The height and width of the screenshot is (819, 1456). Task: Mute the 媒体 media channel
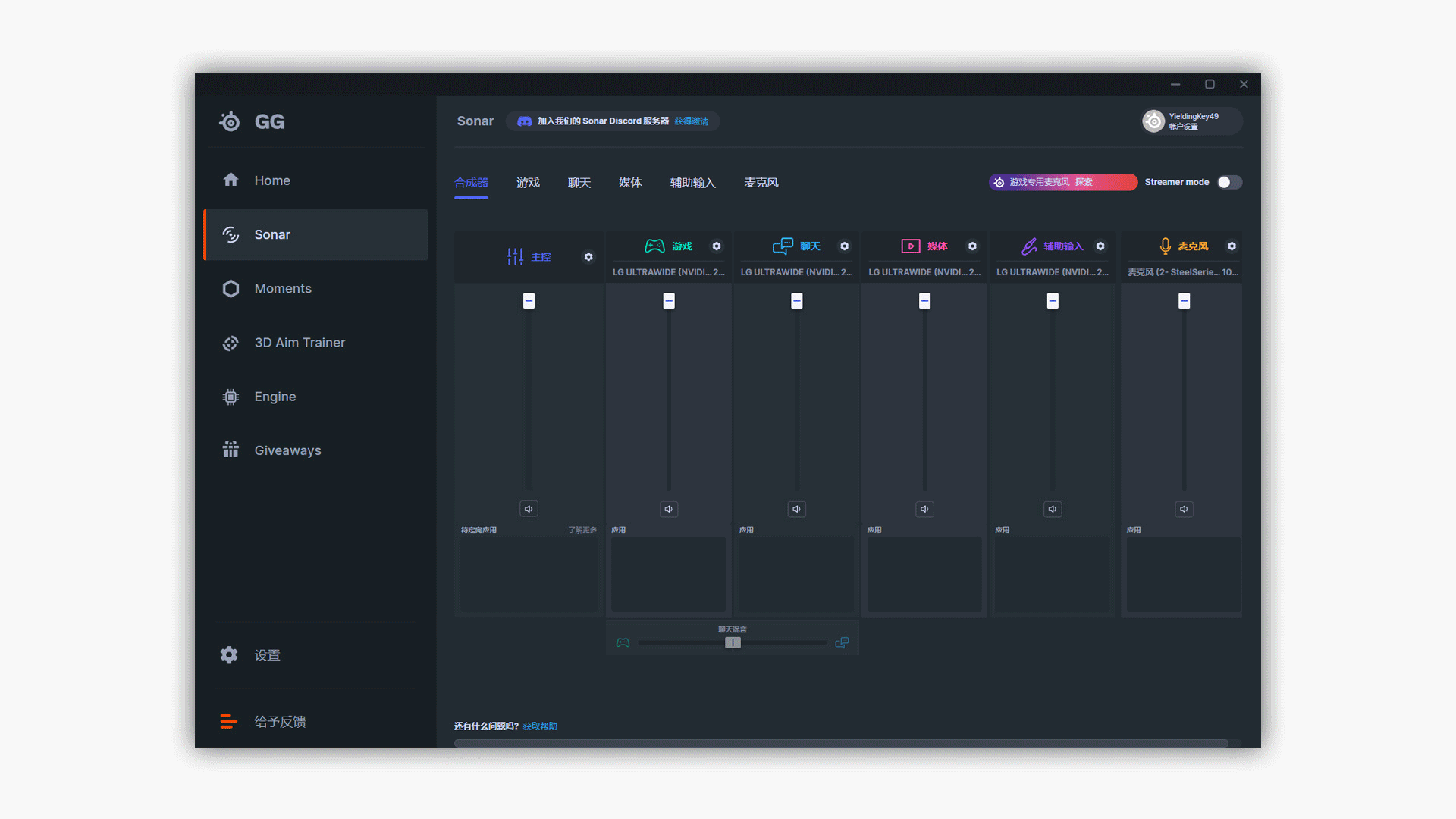point(924,509)
